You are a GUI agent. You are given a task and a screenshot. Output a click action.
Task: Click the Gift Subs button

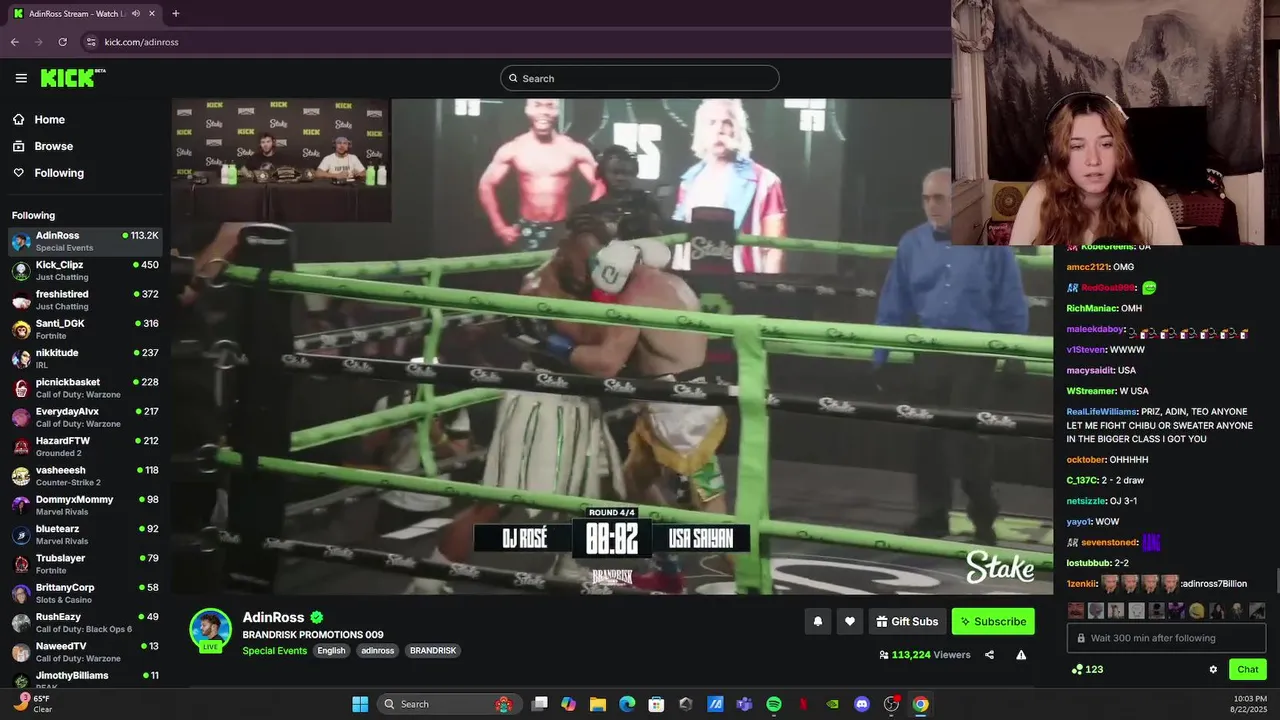coord(907,621)
